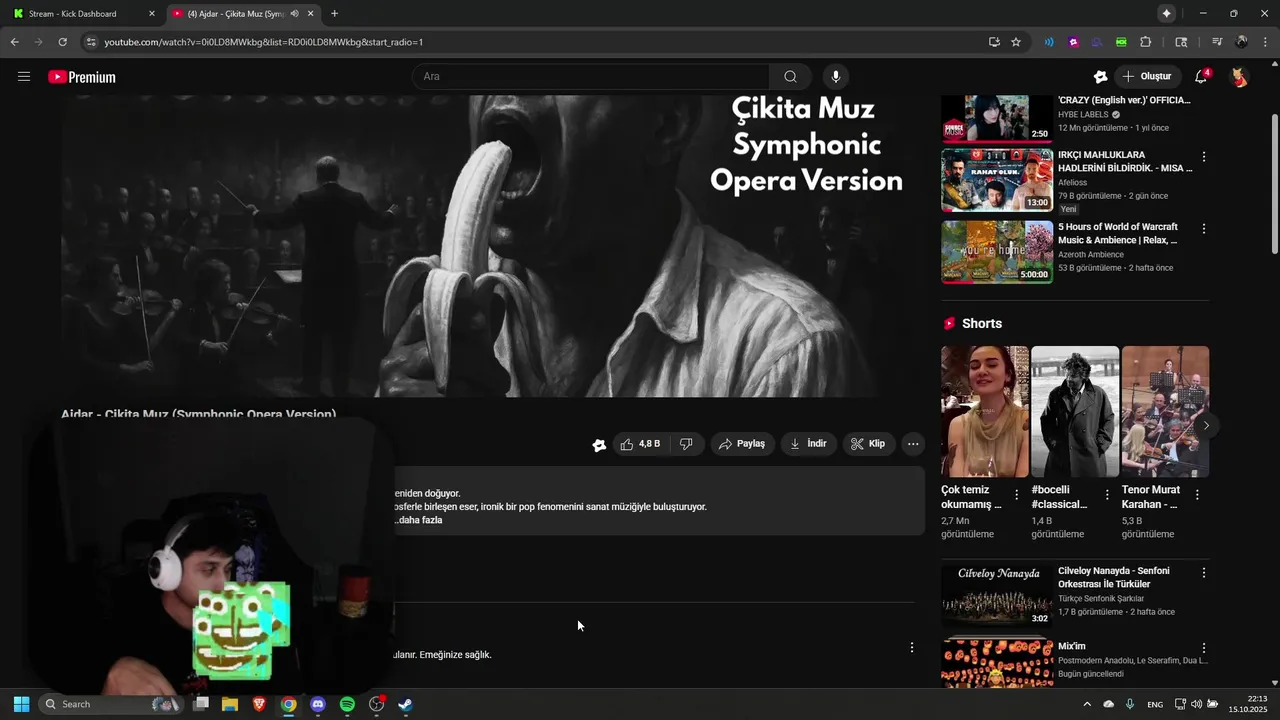Show hidden system tray icons chevron

pos(1087,704)
